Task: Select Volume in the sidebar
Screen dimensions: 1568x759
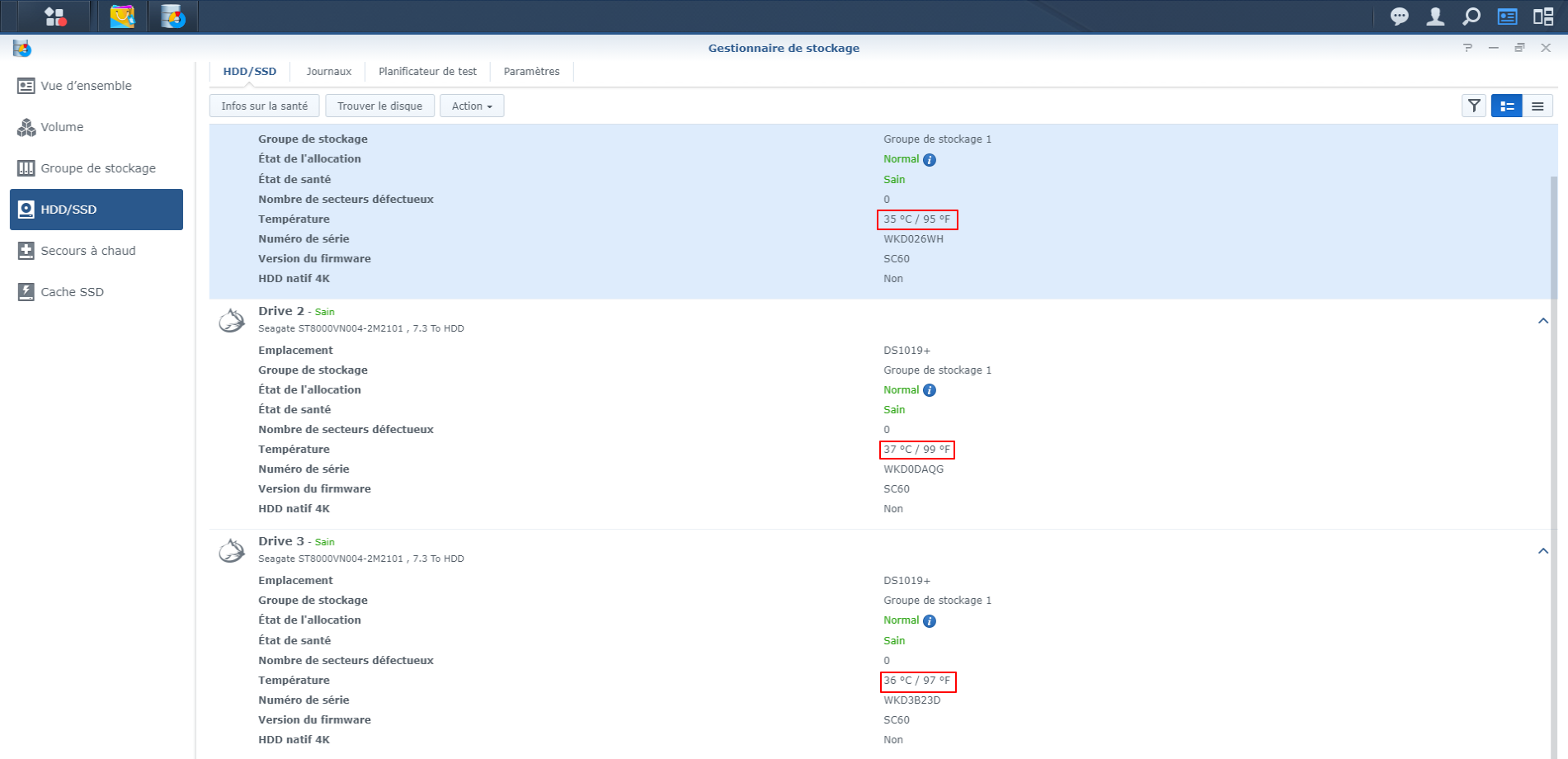Action: coord(62,127)
